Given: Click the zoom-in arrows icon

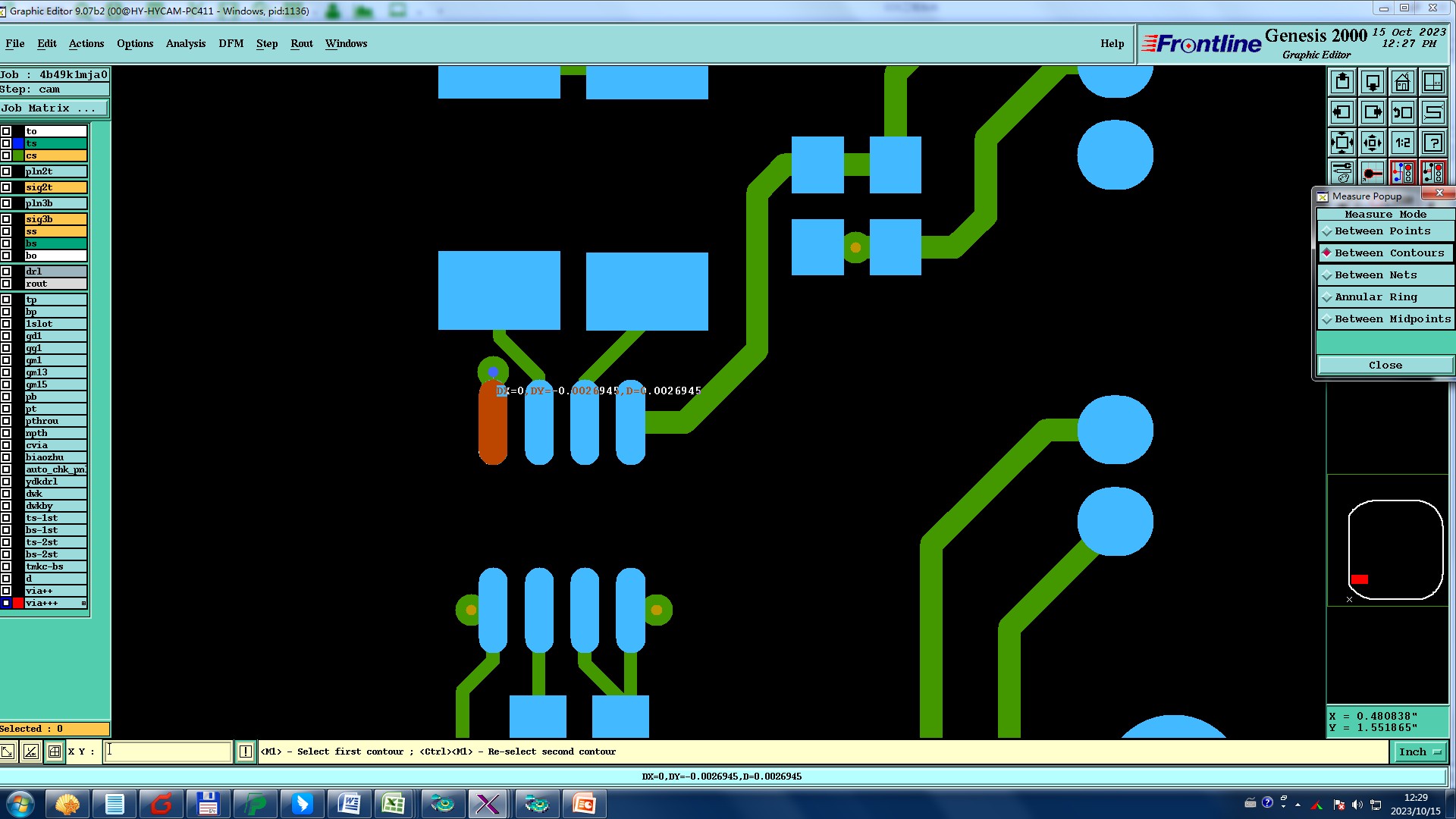Looking at the screenshot, I should point(1372,143).
